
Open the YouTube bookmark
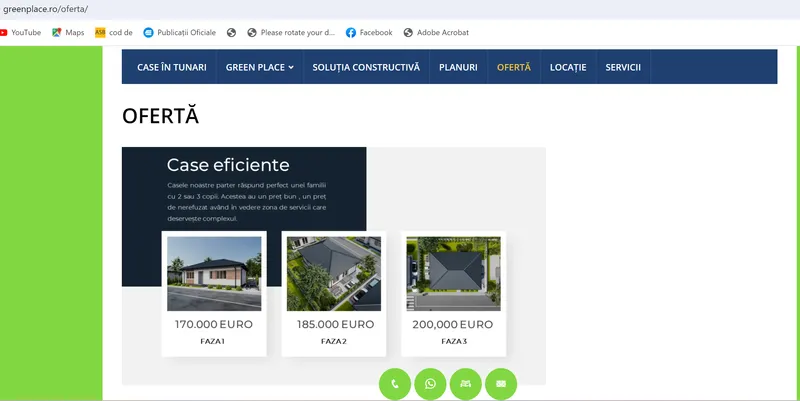click(20, 32)
